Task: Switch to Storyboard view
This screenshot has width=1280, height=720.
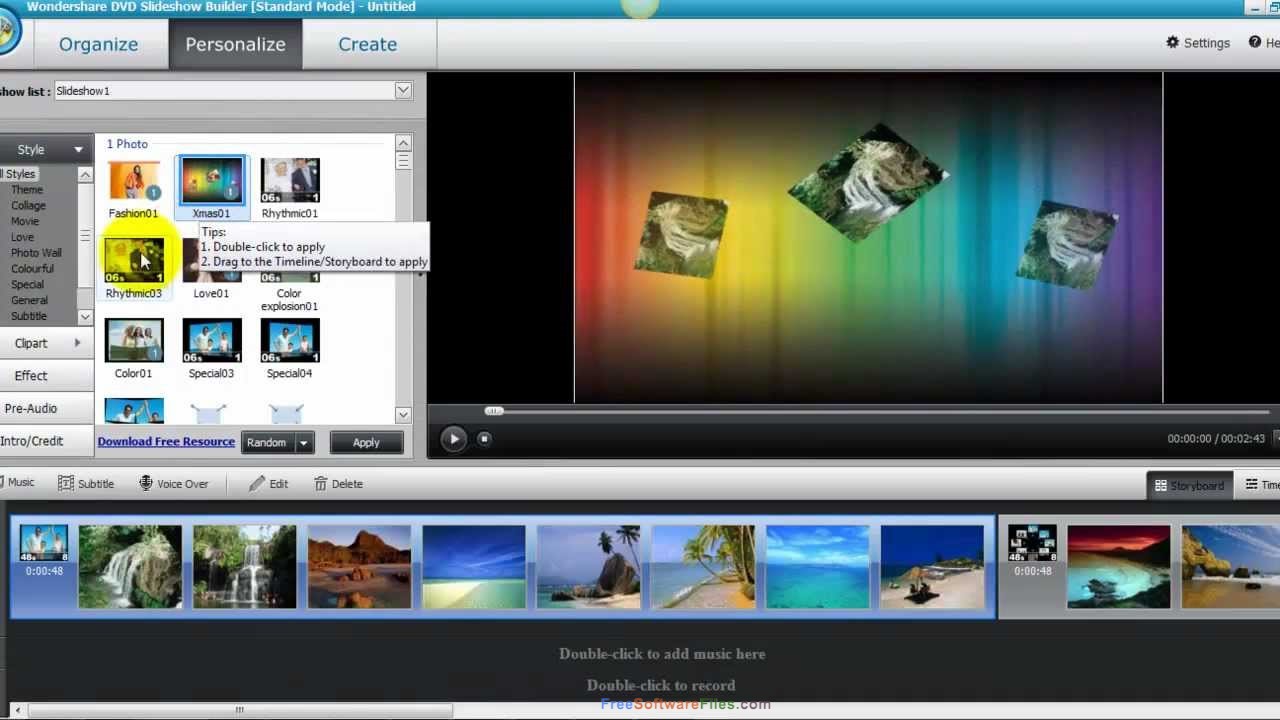Action: pos(1189,485)
